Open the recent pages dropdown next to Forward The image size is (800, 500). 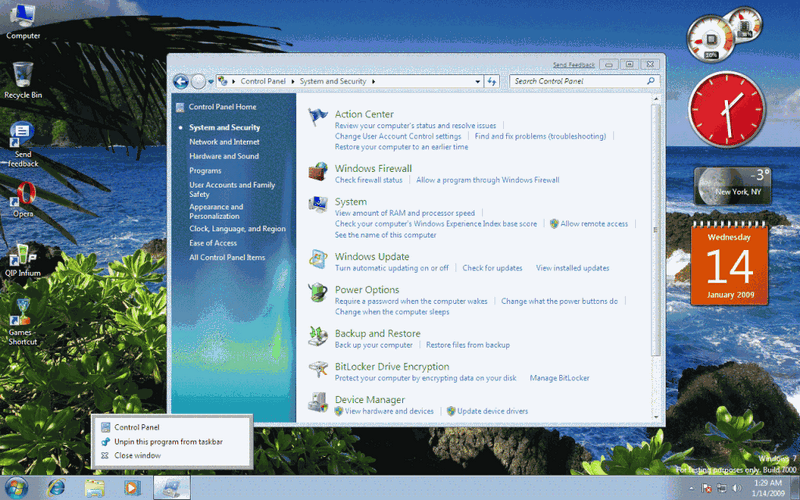click(211, 82)
